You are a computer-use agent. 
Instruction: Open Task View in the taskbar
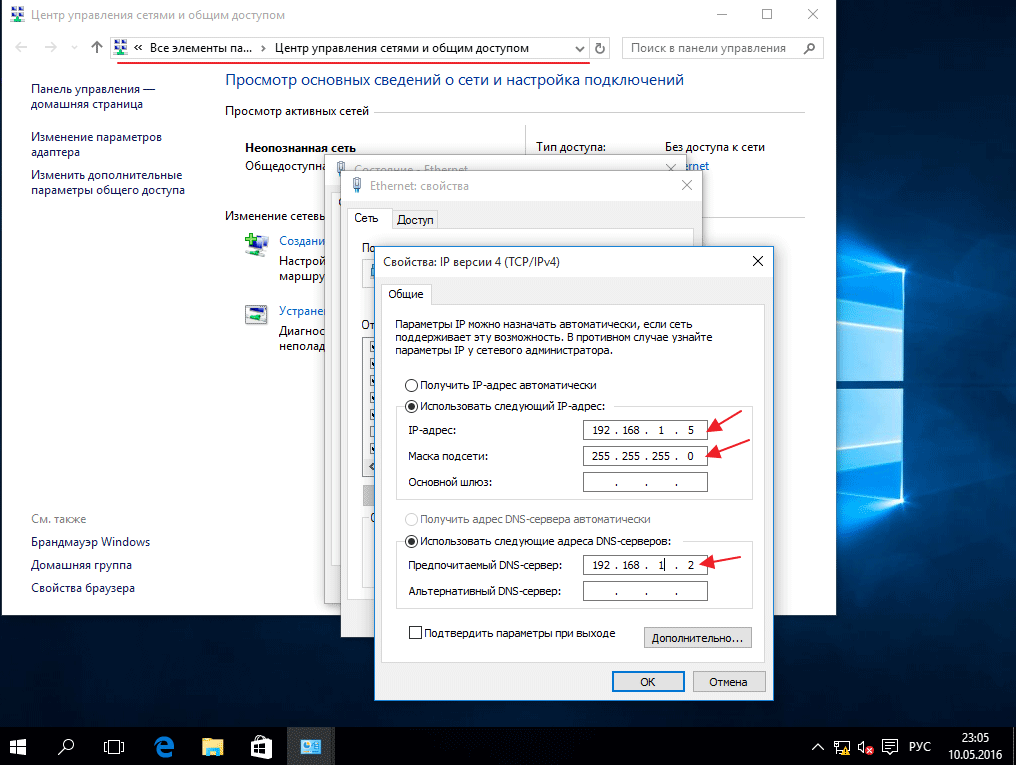tap(115, 746)
